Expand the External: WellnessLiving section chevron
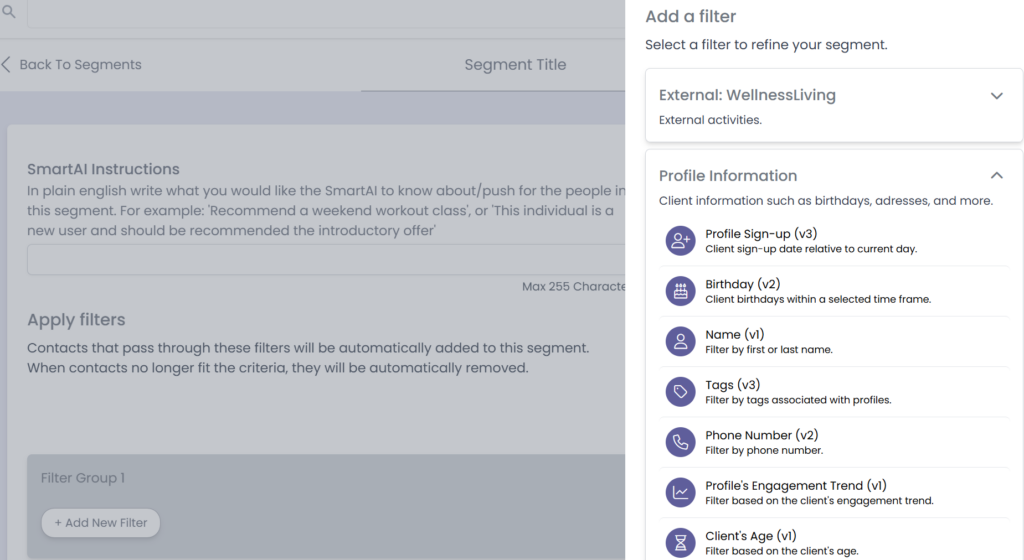 pos(996,96)
